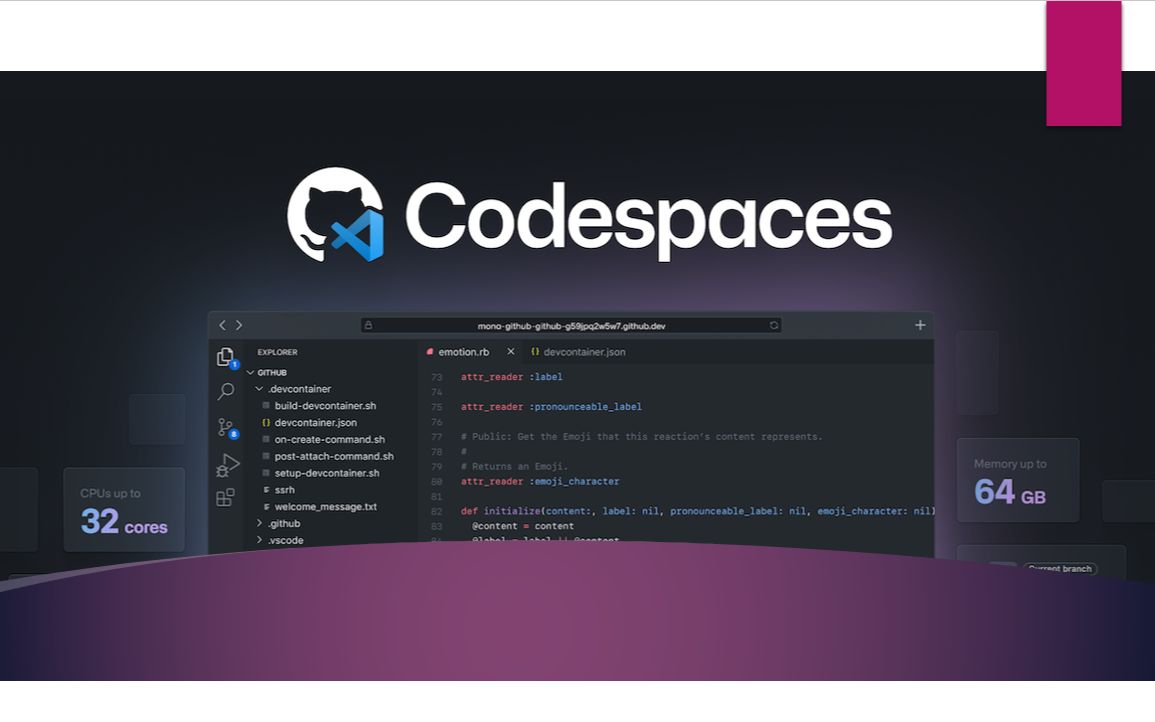Viewport: 1155px width, 722px height.
Task: Go forward with the right arrow in browser bar
Action: click(x=239, y=325)
